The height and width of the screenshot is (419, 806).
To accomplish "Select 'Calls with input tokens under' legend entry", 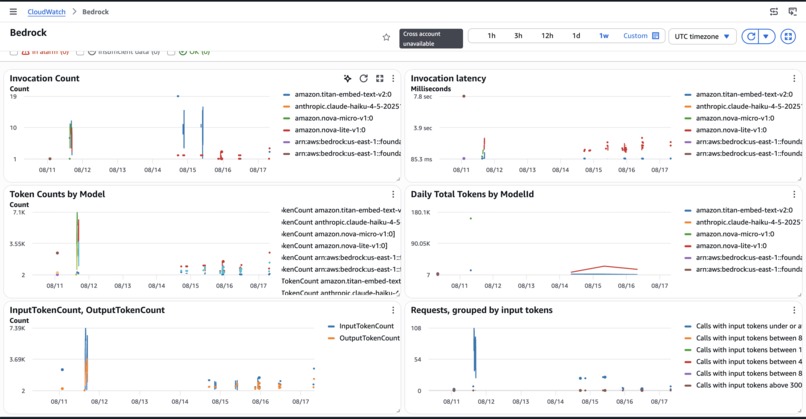I will point(748,326).
